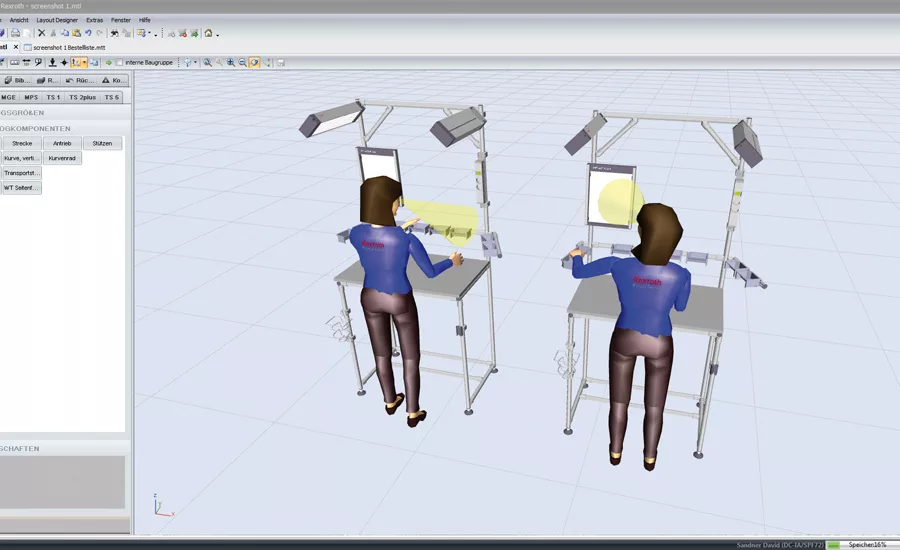
Task: Click the green arrow before interne Baugruppe
Action: tap(108, 63)
